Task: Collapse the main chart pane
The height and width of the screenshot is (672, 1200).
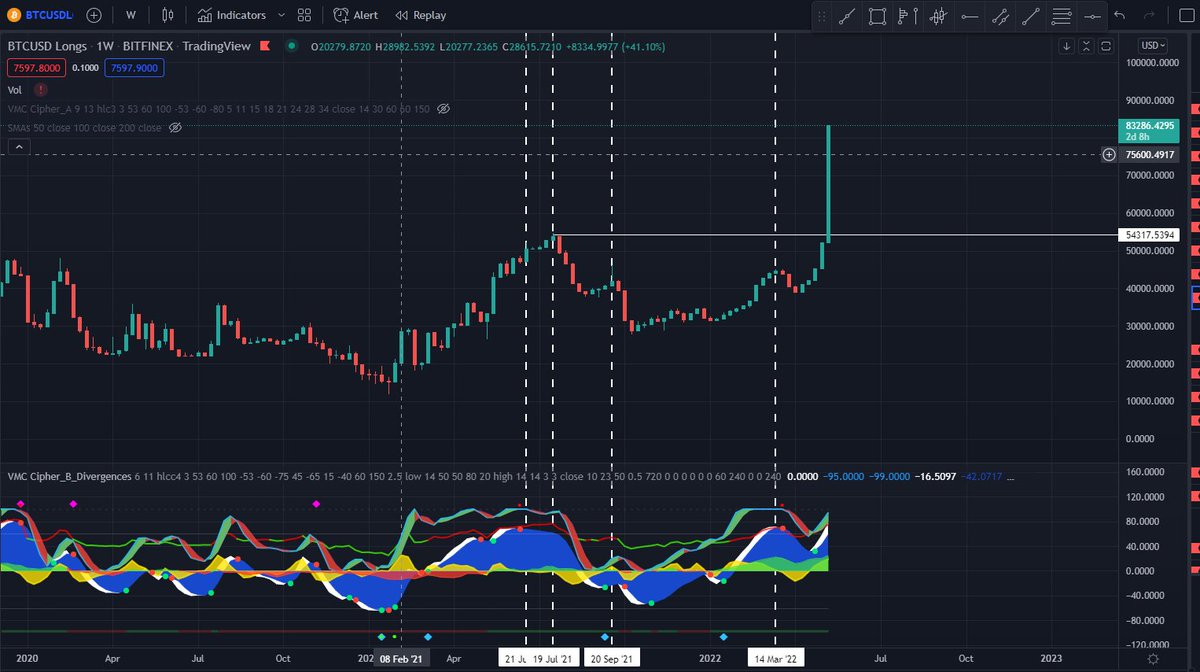Action: [x=1087, y=46]
